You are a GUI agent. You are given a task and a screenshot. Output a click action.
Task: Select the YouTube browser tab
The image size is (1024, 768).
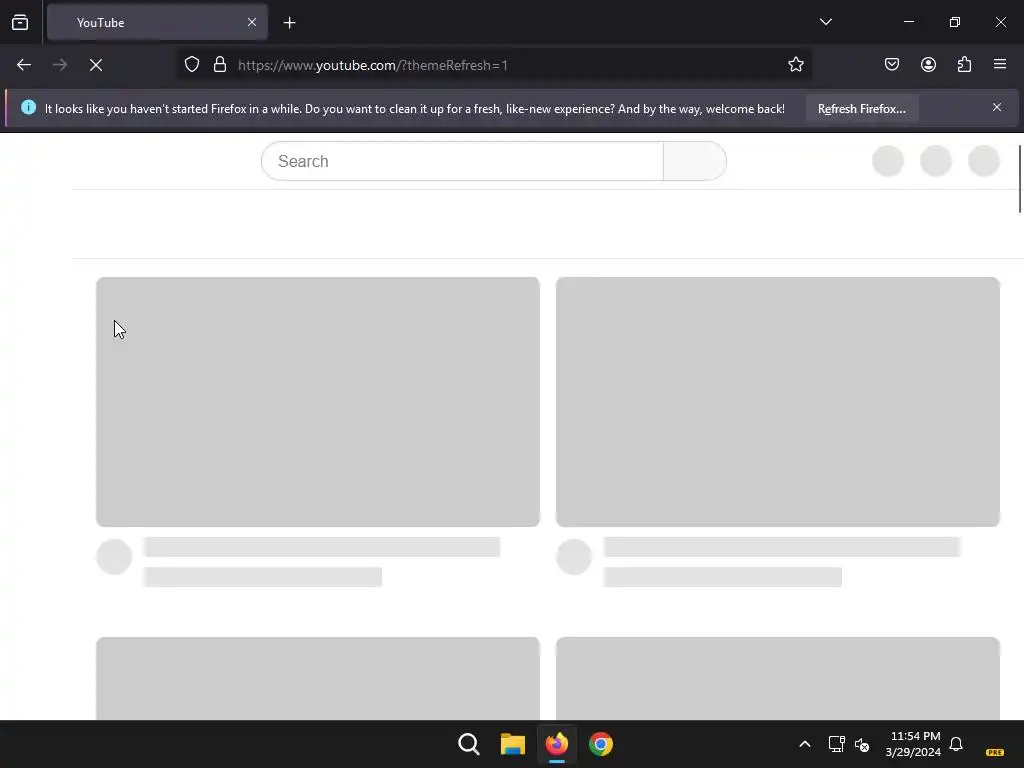click(157, 22)
